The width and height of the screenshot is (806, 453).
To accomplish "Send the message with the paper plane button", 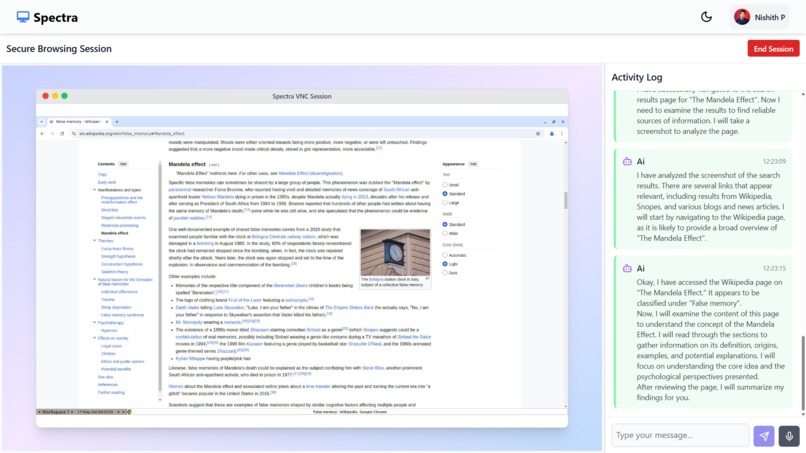I will [x=764, y=436].
